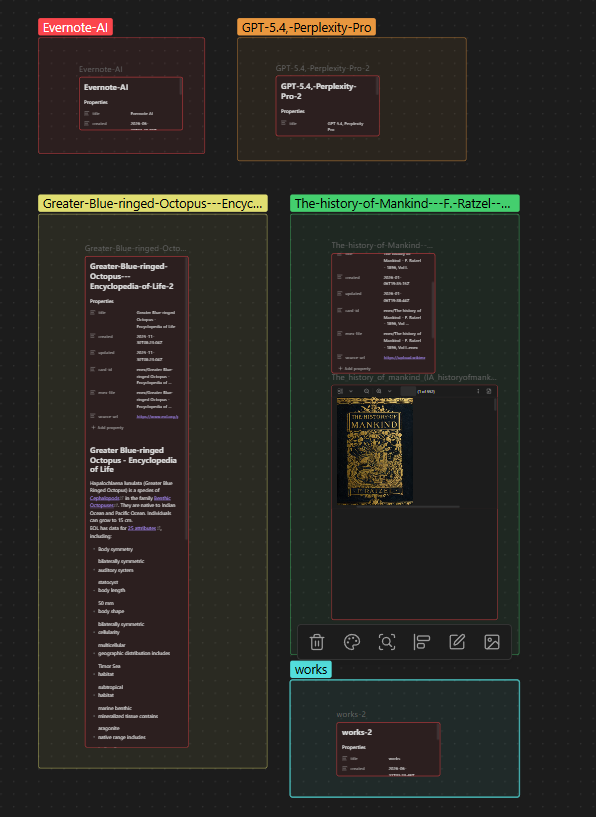
Task: Click 'Greater Blue-ringed Octopus - Encyclopedia of Life' heading
Action: (133, 460)
